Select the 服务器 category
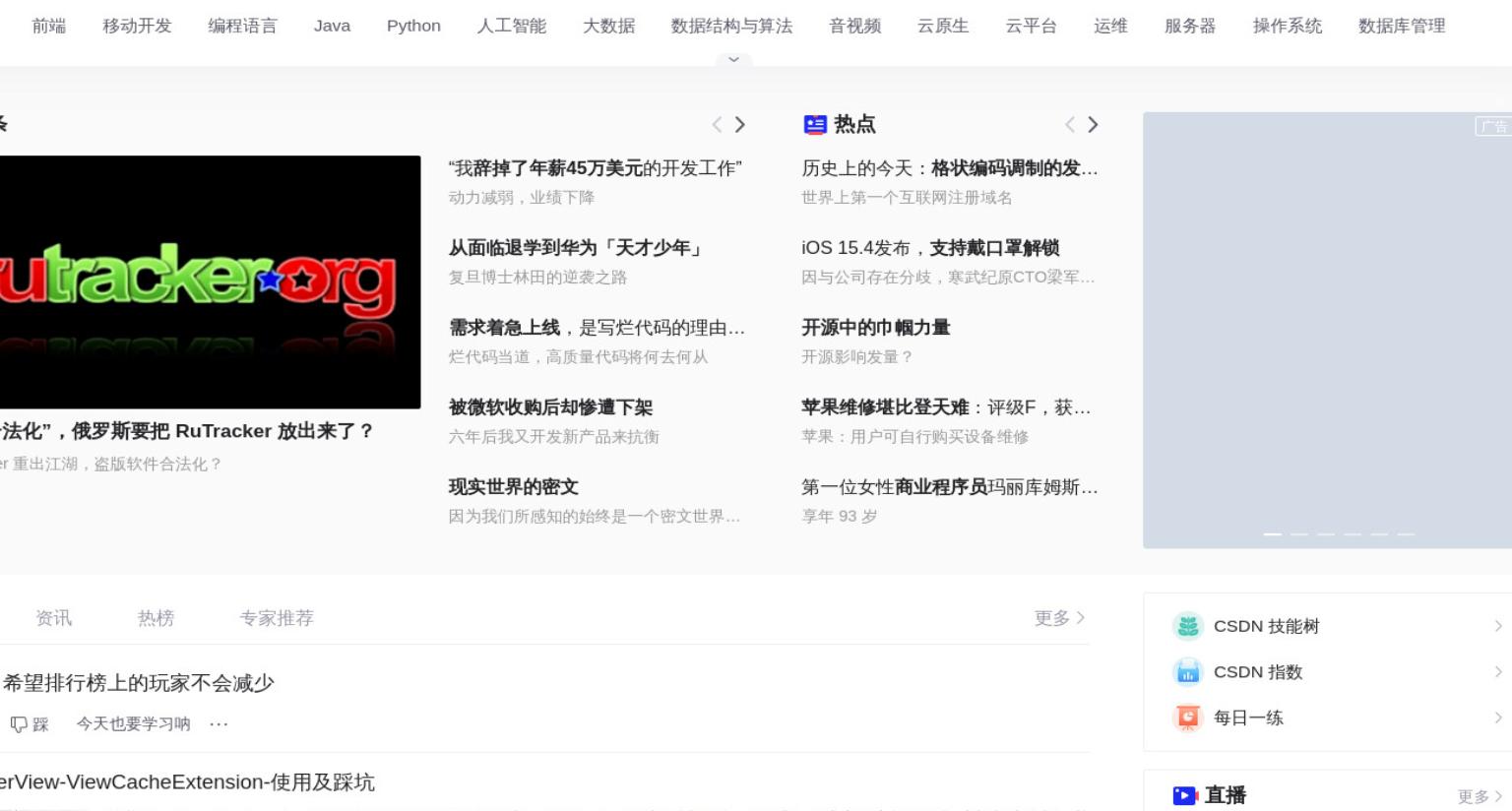The width and height of the screenshot is (1512, 811). click(1190, 26)
